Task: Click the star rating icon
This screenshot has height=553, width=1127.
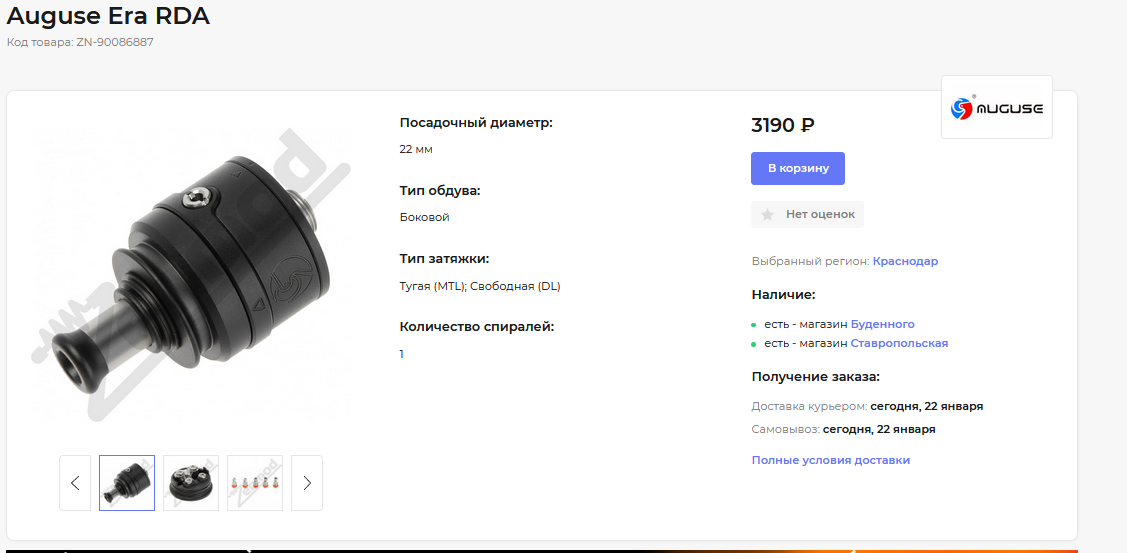Action: click(x=768, y=214)
